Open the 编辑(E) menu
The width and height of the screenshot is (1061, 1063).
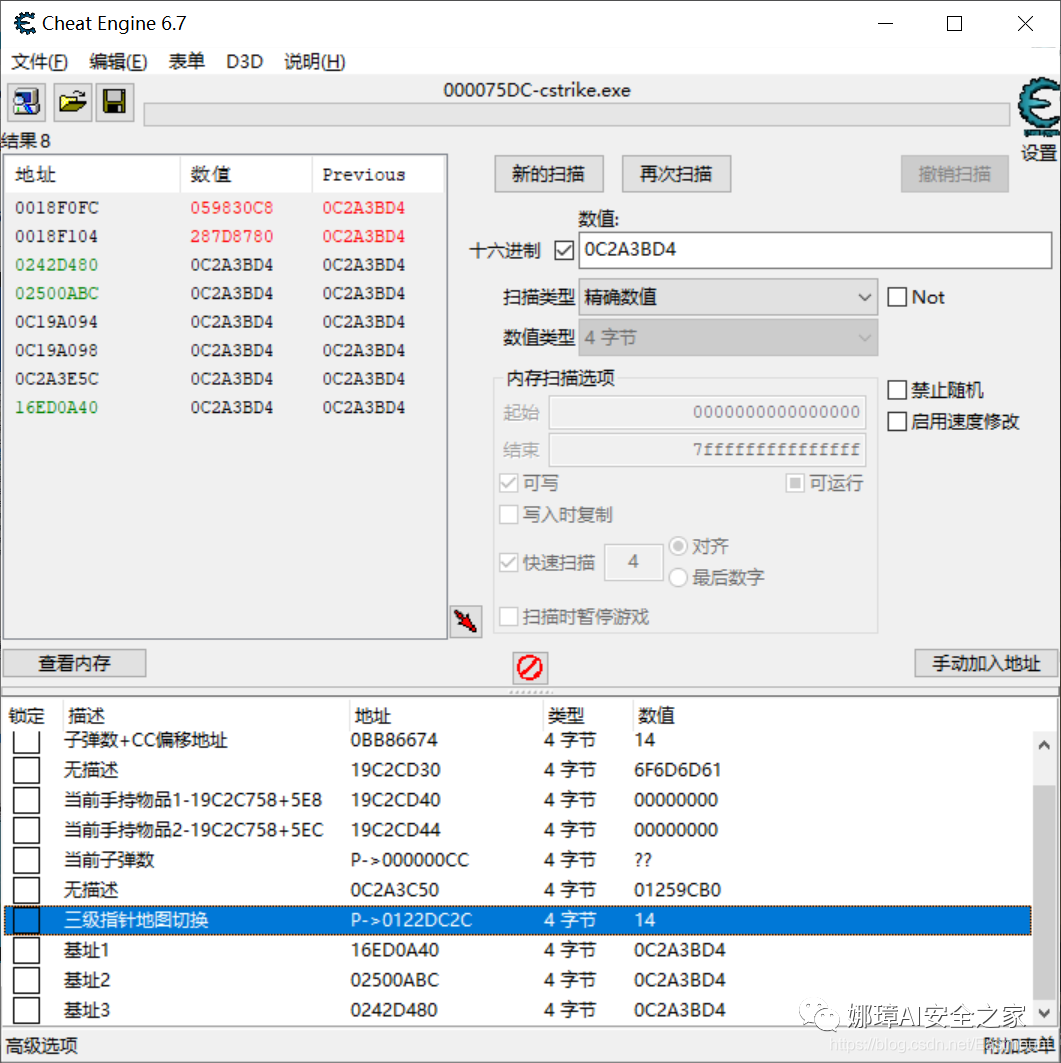(x=118, y=62)
